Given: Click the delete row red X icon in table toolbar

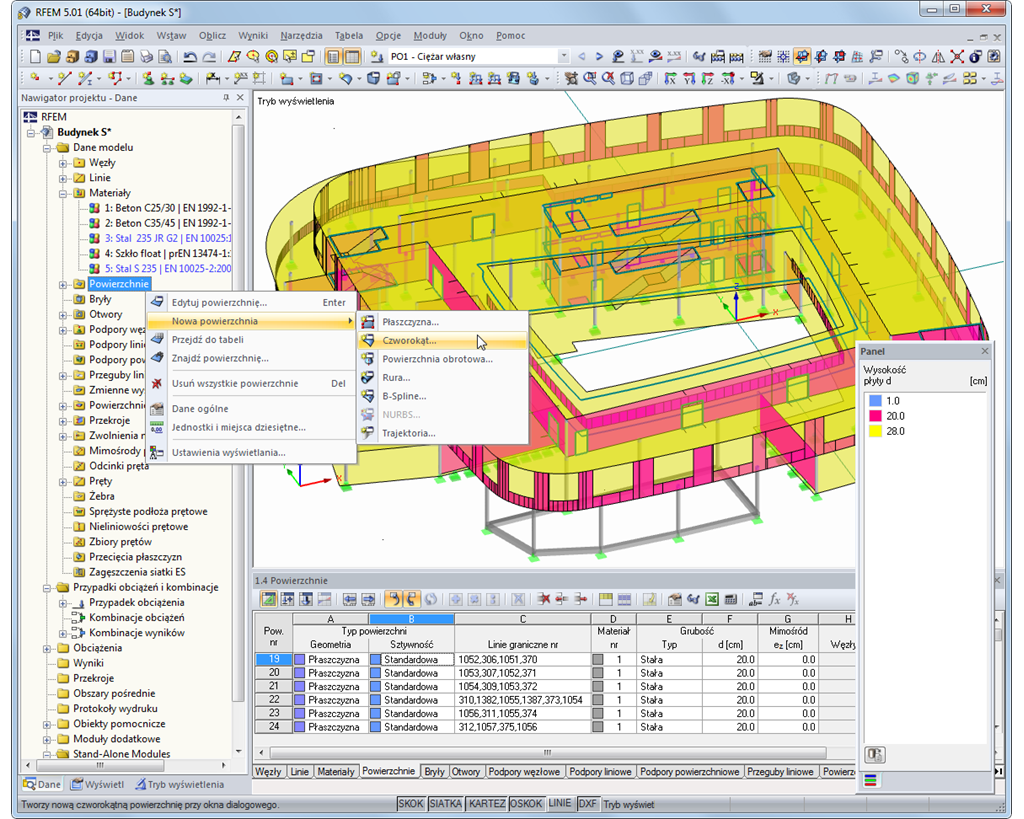Looking at the screenshot, I should click(543, 599).
